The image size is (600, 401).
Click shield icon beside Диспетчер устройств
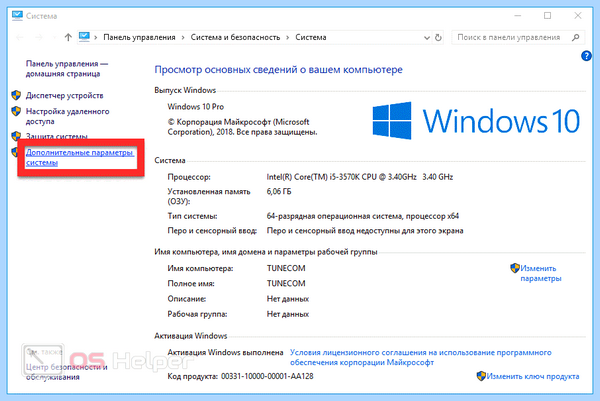(x=16, y=95)
